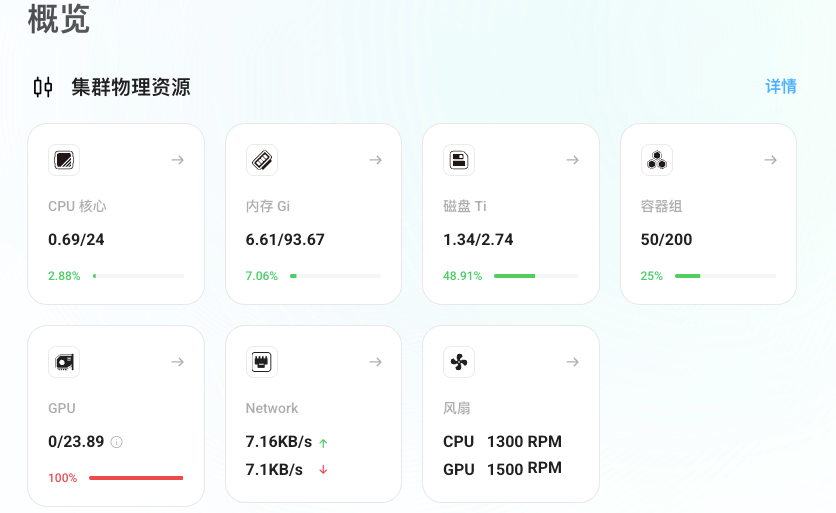This screenshot has height=513, width=836.
Task: Open Network card arrow
Action: click(x=375, y=362)
